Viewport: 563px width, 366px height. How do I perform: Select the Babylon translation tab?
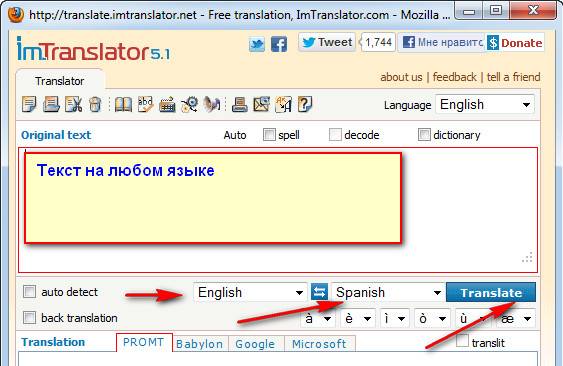[x=200, y=344]
